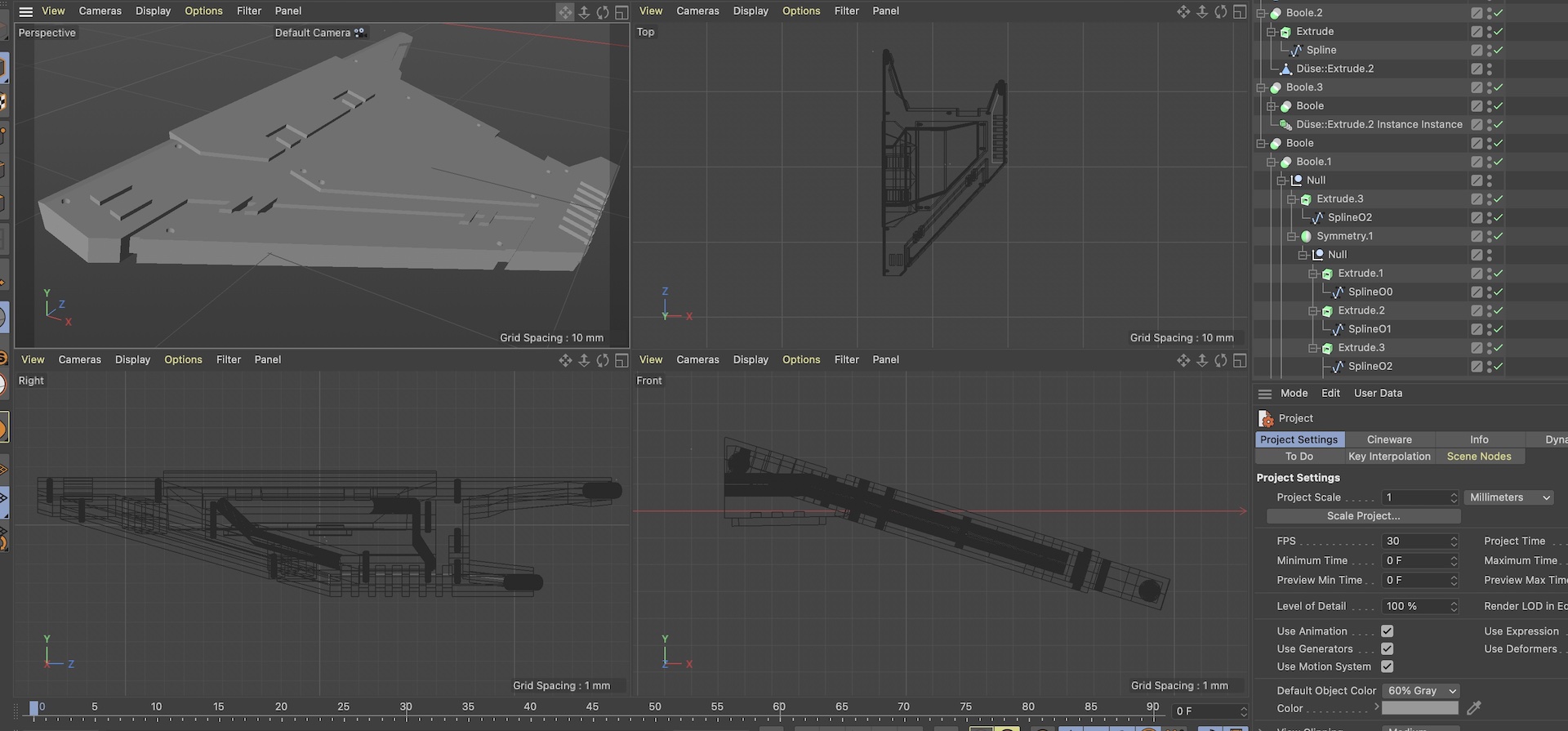The width and height of the screenshot is (1568, 731).
Task: Open the To Do tab
Action: [1298, 457]
